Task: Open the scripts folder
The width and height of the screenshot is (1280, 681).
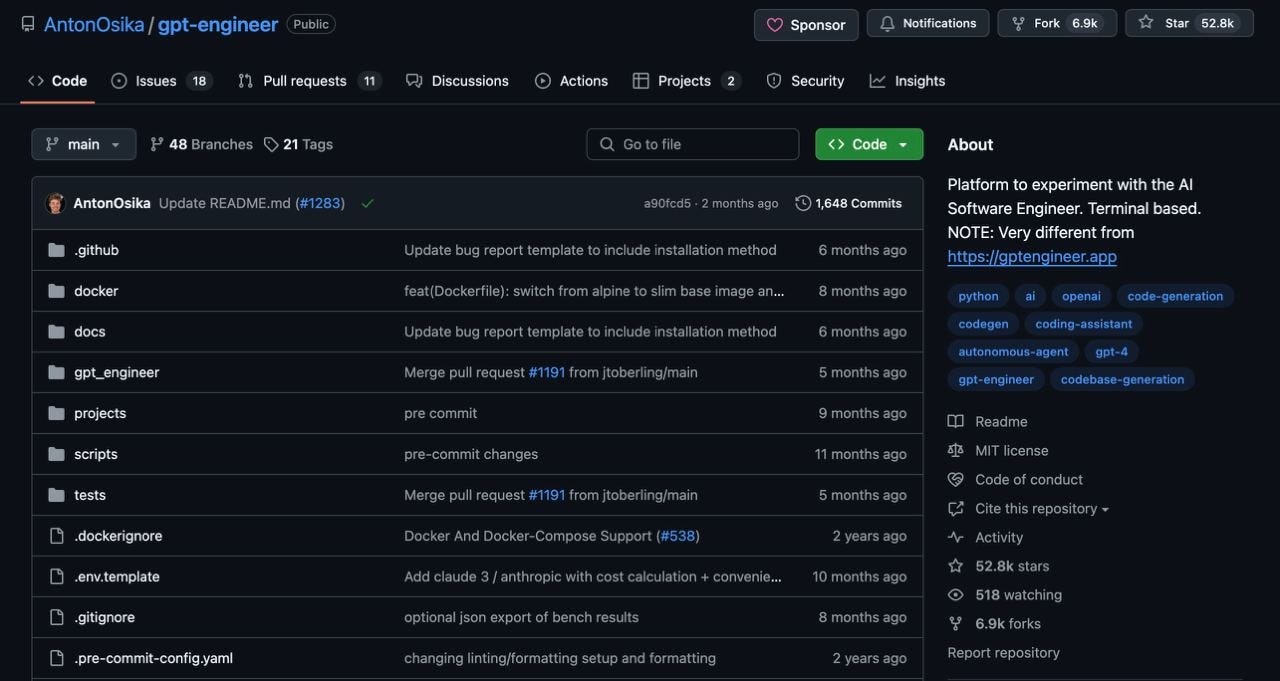Action: pos(96,454)
